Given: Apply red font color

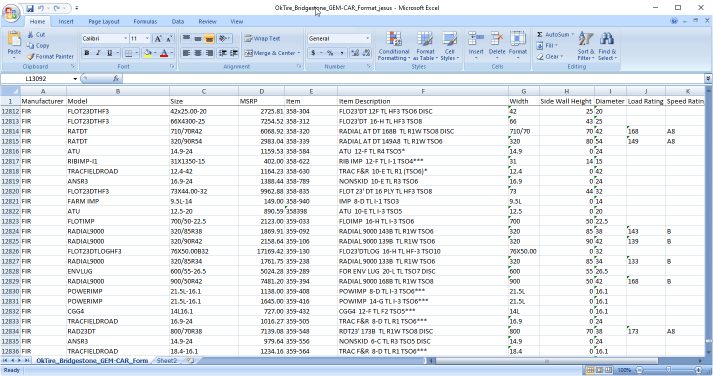Looking at the screenshot, I should (164, 53).
